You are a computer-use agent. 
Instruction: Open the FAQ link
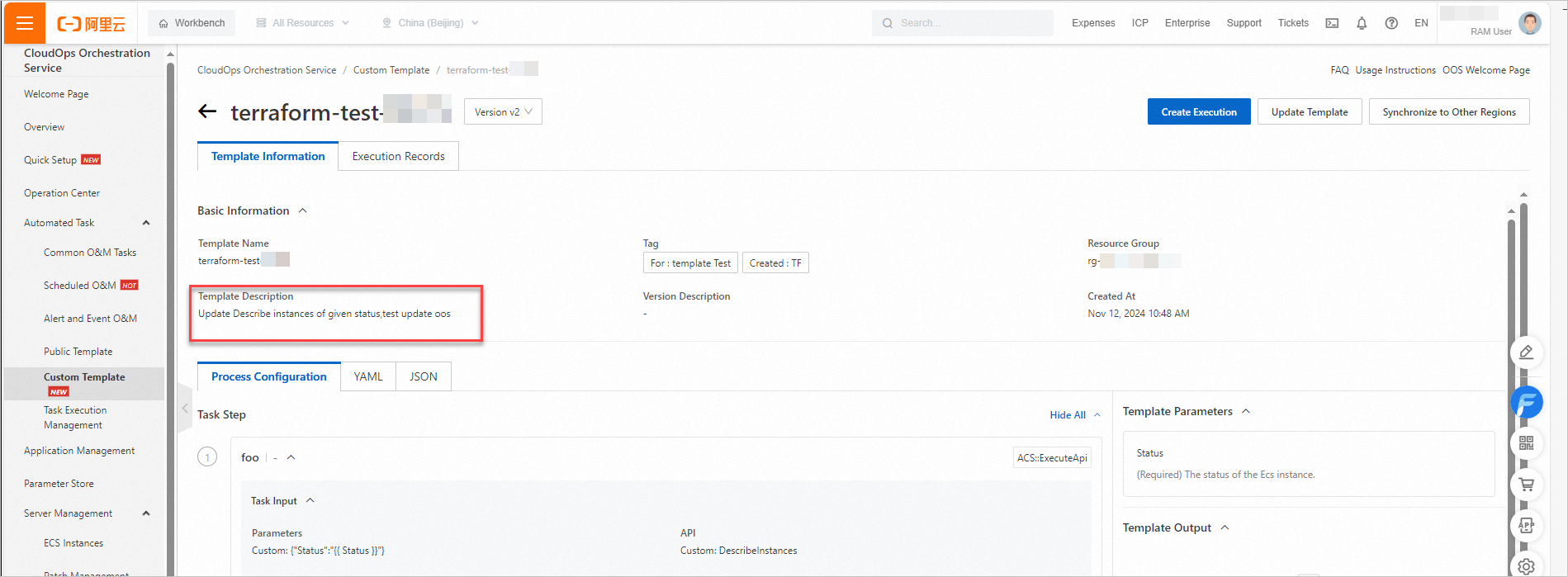(1339, 70)
